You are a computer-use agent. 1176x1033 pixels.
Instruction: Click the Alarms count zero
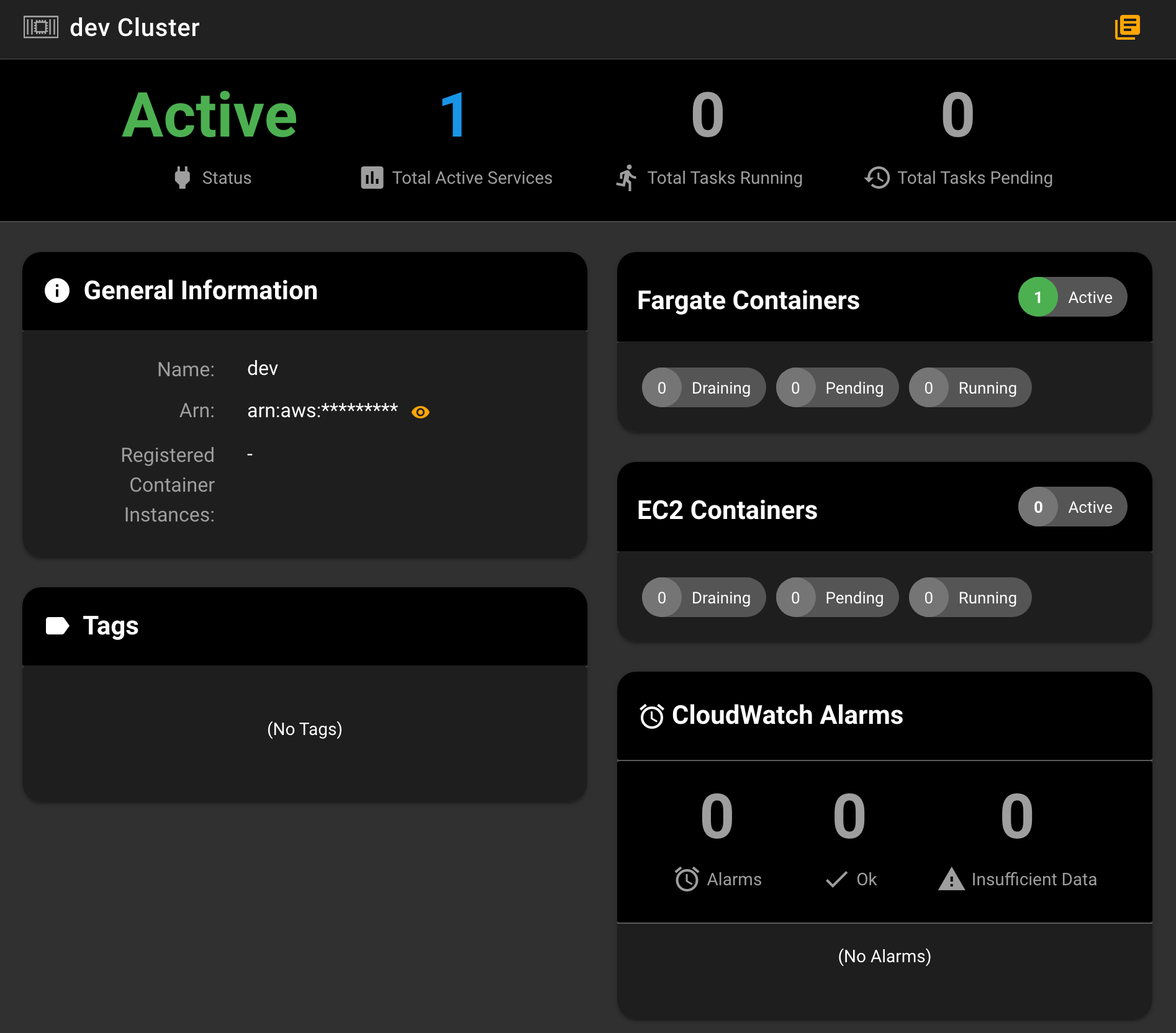coord(717,816)
